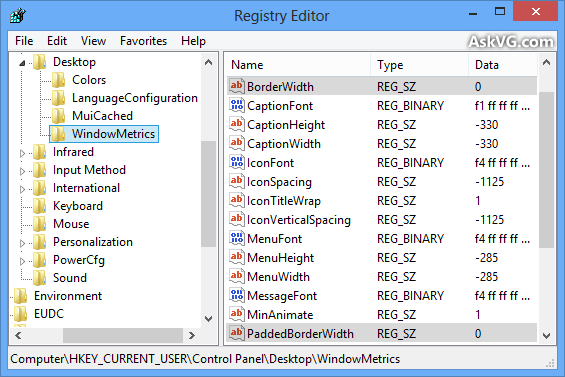
Task: Click the CaptionHeight data value -330
Action: 486,125
